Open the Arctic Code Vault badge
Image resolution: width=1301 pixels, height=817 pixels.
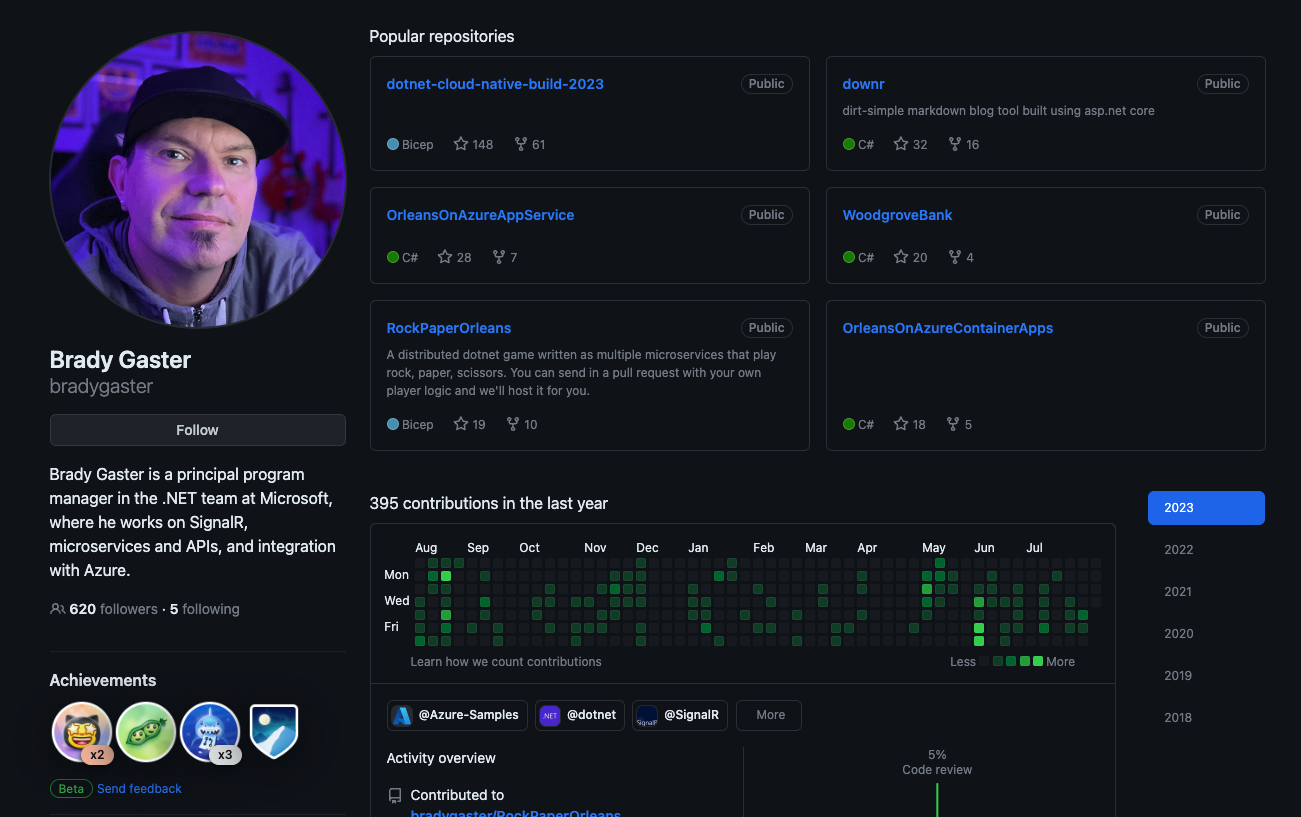274,731
